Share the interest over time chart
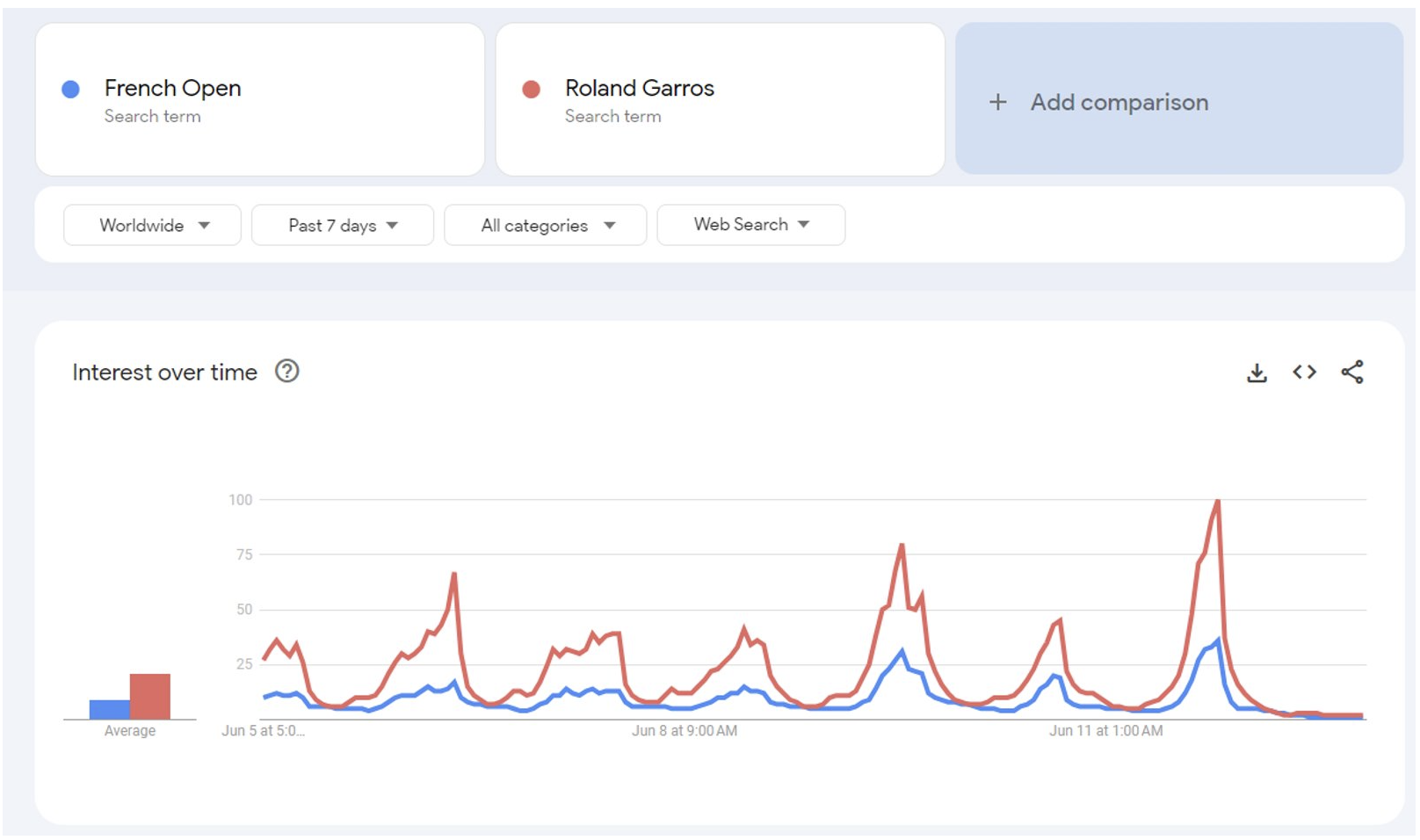This screenshot has width=1420, height=840. [1352, 372]
